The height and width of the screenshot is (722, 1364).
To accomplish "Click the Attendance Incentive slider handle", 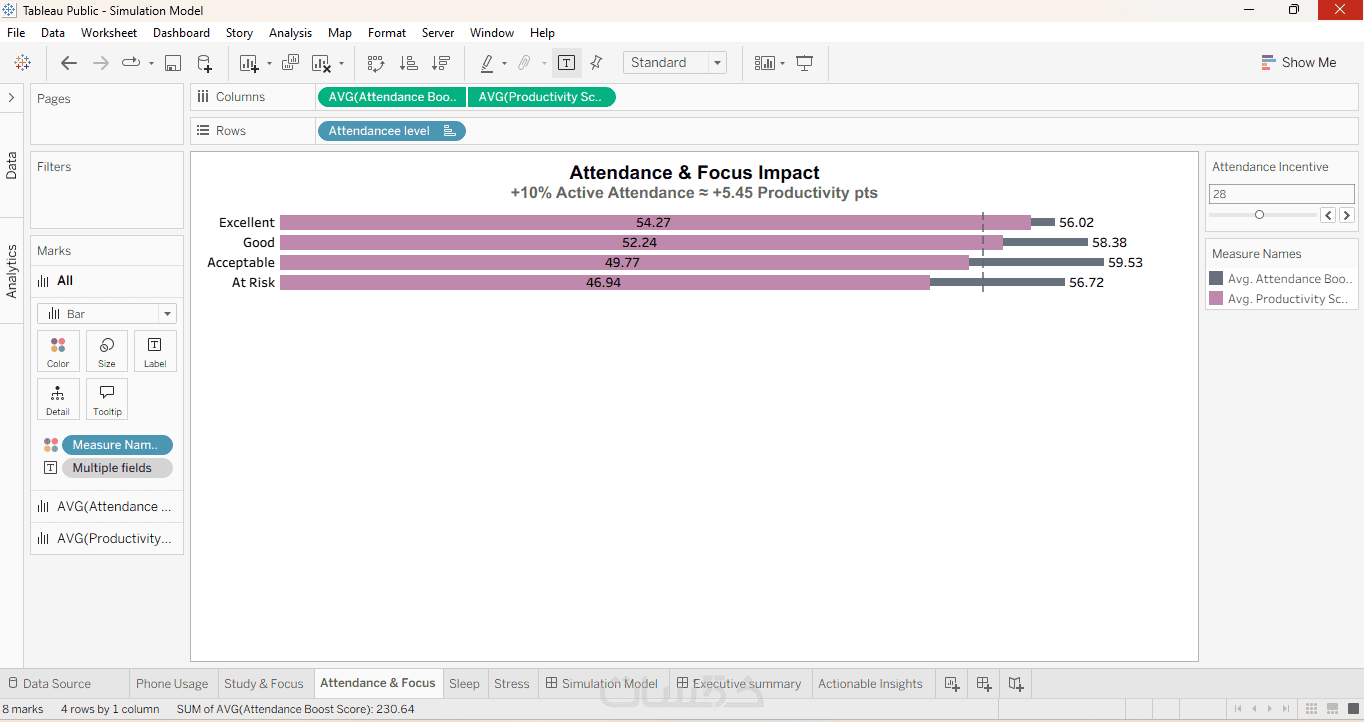I will [x=1259, y=215].
